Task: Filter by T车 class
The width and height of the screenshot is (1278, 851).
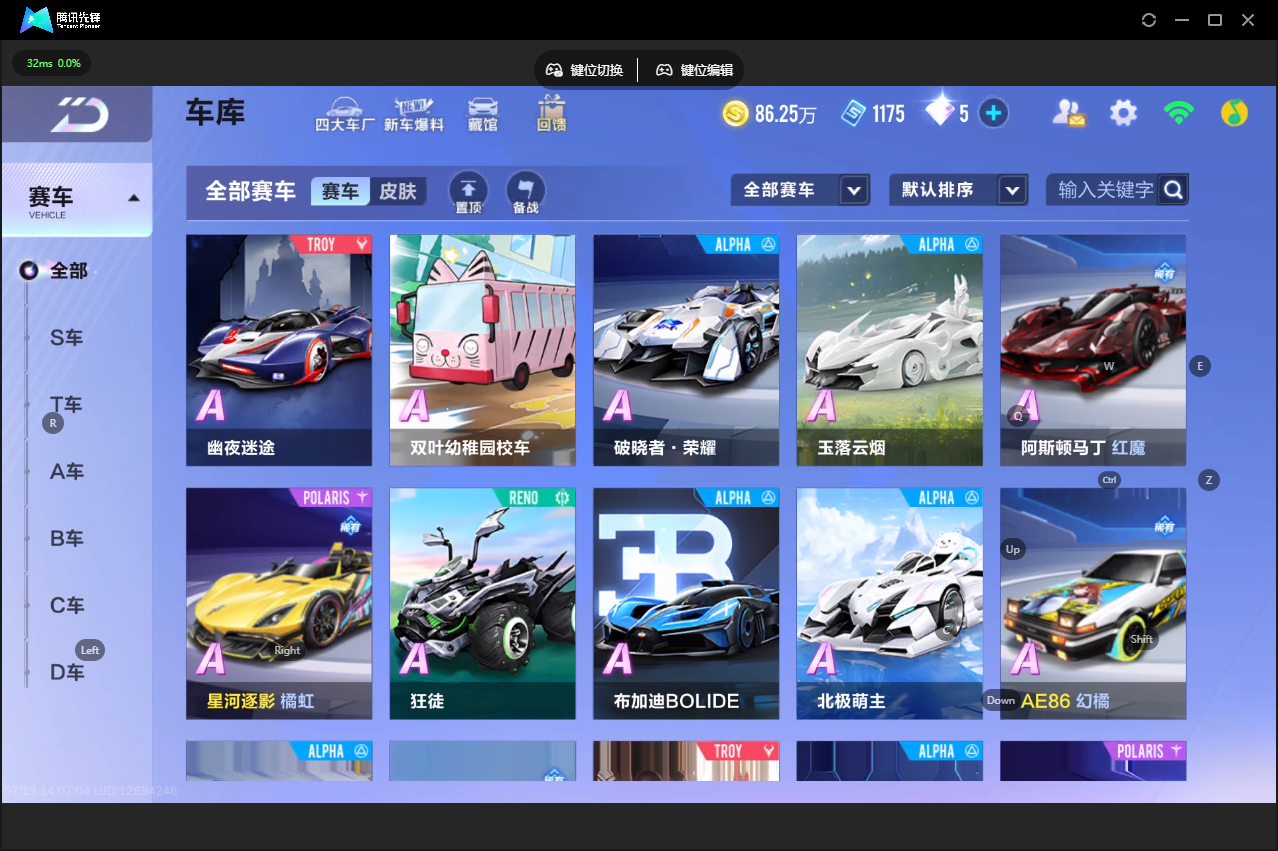Action: coord(67,405)
